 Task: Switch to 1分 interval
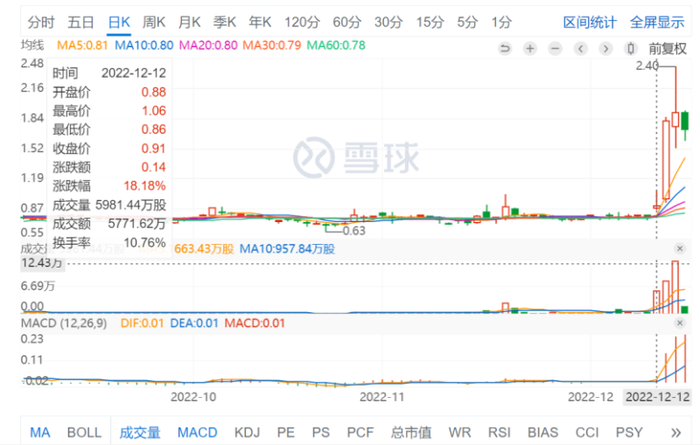pyautogui.click(x=501, y=22)
